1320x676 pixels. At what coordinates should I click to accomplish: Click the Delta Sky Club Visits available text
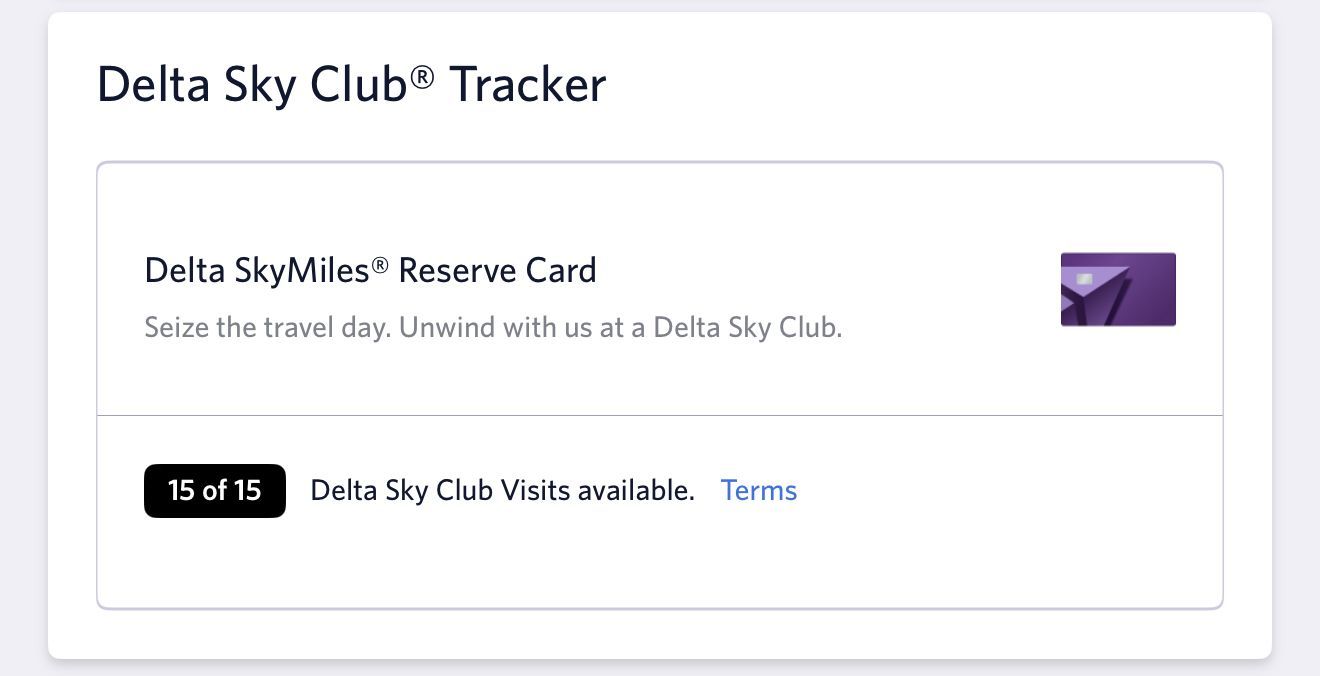(502, 490)
